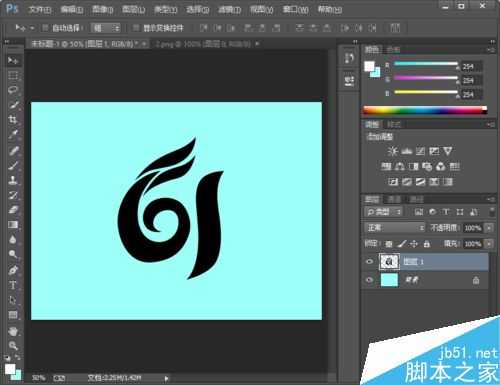Select the Lasso tool
500x385 pixels.
point(13,90)
